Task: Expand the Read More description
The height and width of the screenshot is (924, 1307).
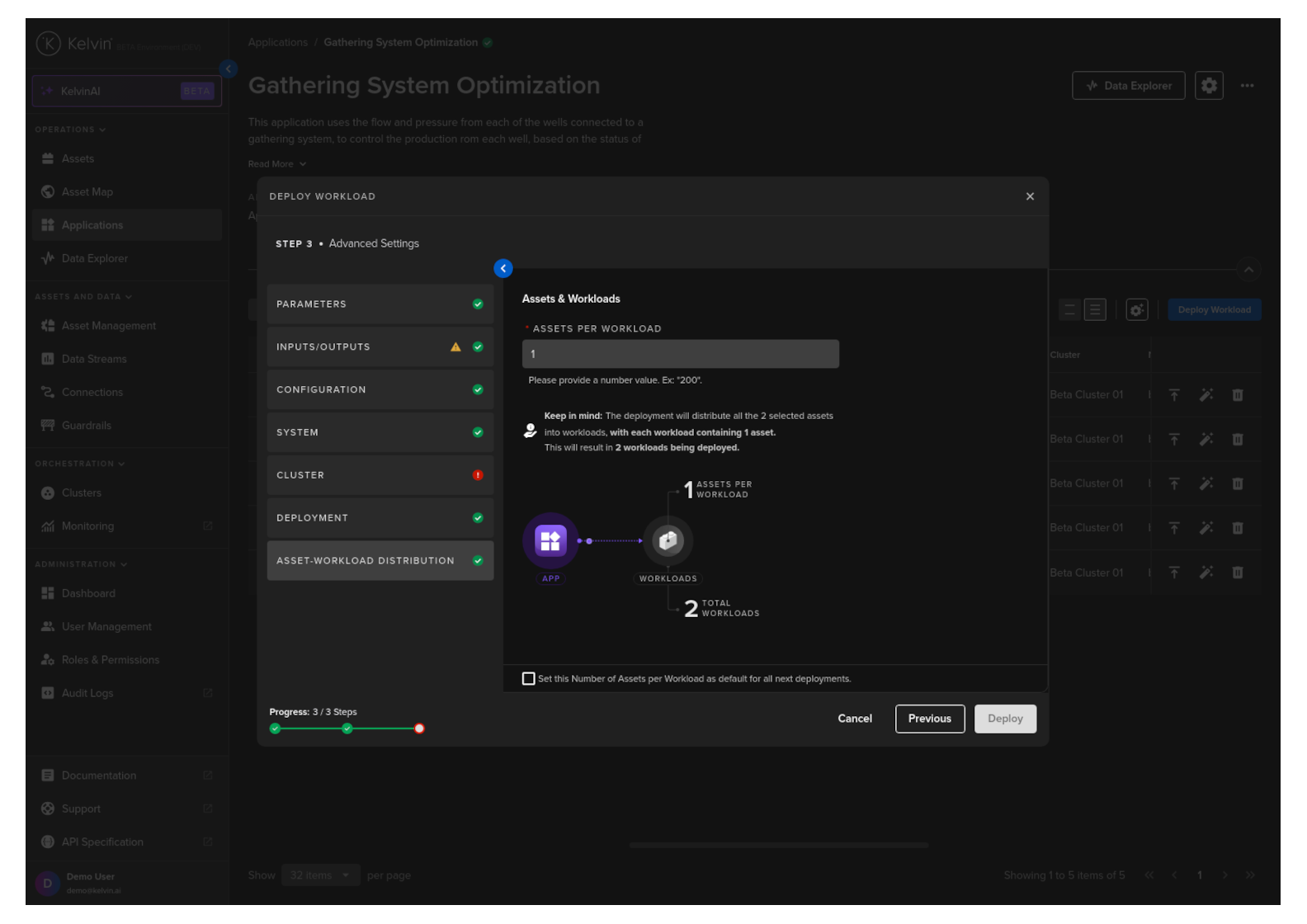Action: pyautogui.click(x=277, y=164)
